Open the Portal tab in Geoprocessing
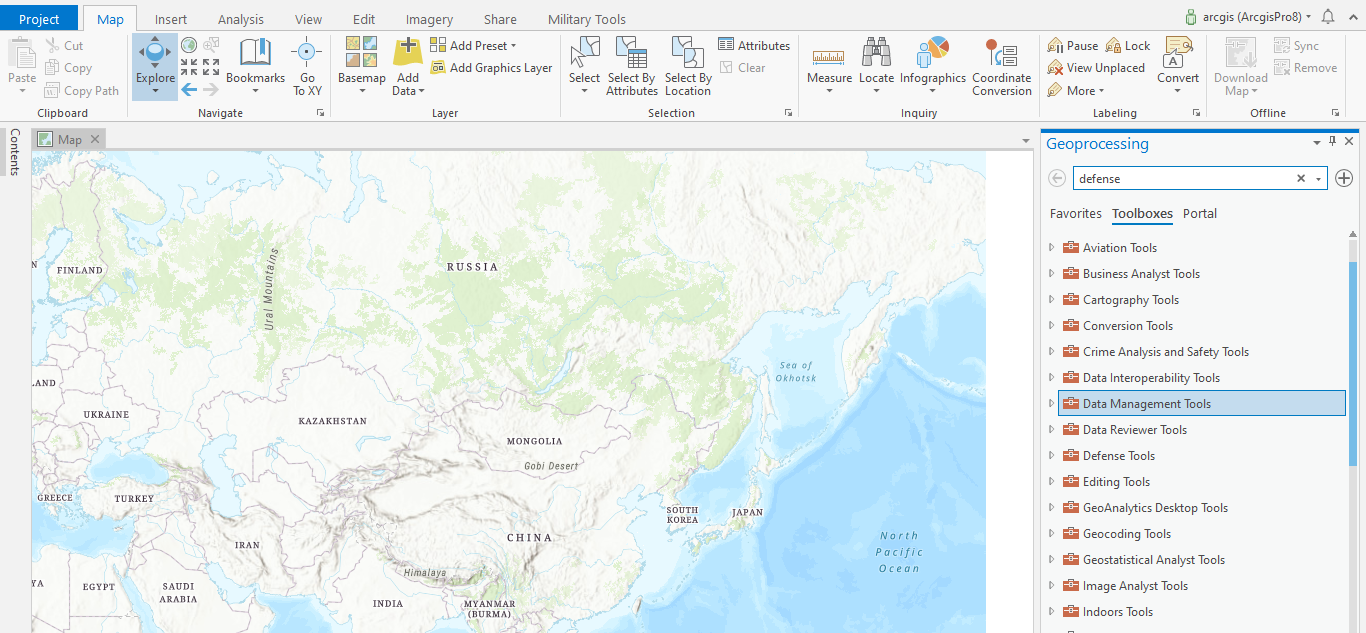The image size is (1366, 633). [x=1199, y=213]
